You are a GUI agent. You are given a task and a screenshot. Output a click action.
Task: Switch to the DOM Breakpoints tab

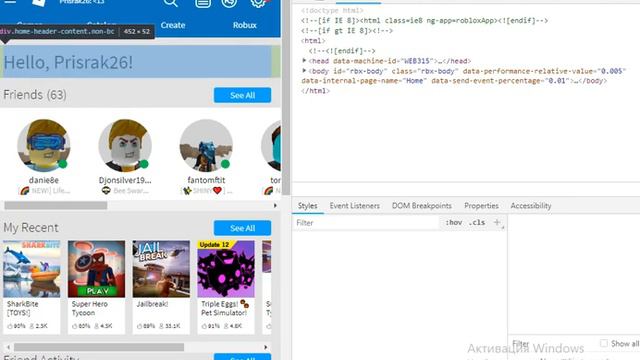coord(422,206)
